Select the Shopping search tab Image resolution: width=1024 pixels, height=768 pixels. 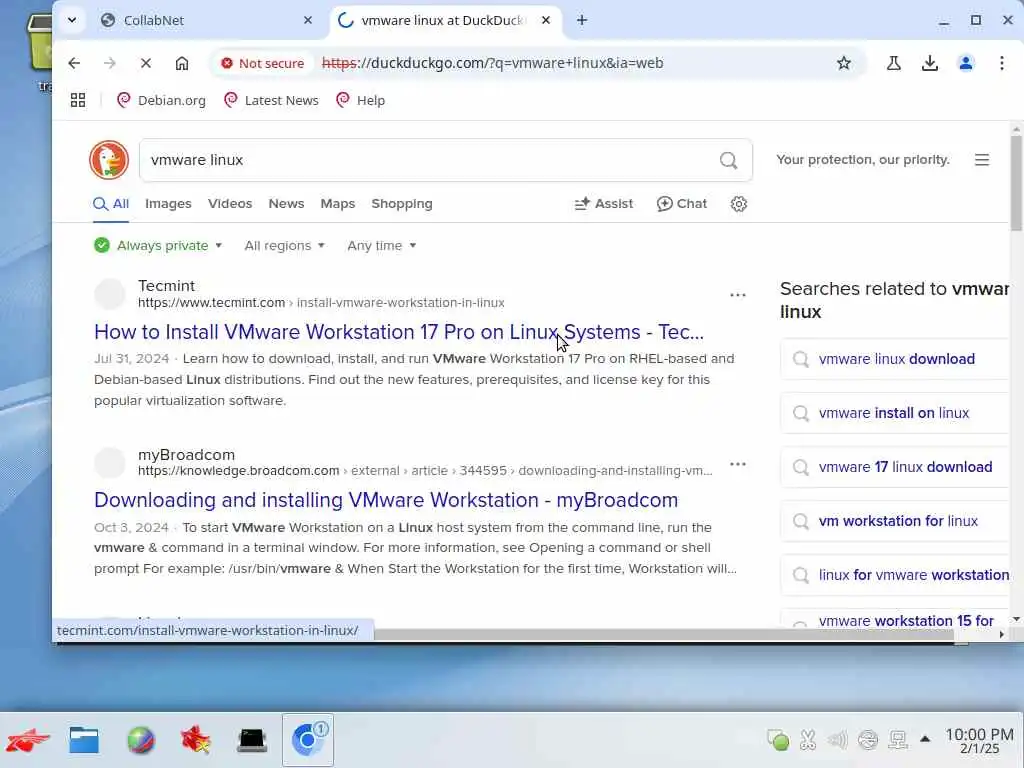tap(402, 204)
